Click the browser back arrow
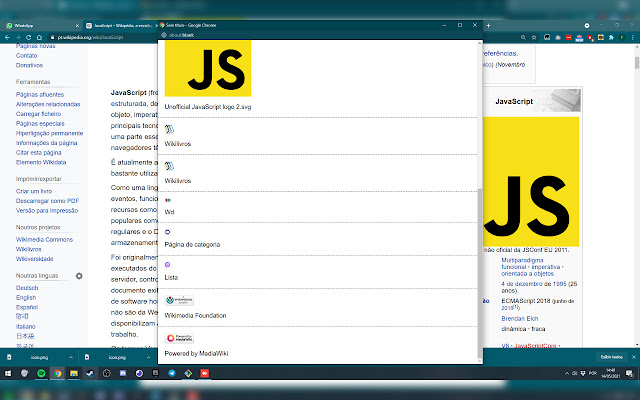The height and width of the screenshot is (400, 640). tap(9, 36)
